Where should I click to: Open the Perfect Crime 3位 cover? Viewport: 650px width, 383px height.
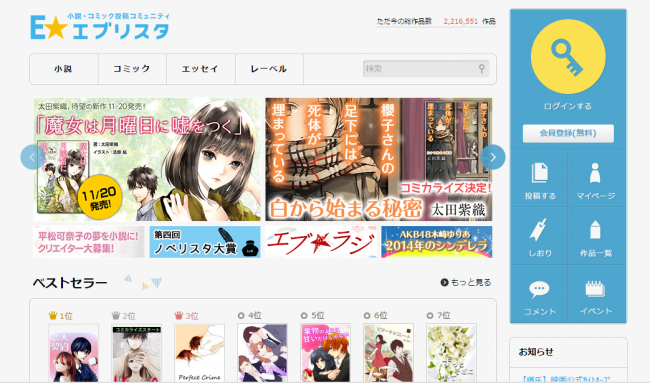(199, 353)
